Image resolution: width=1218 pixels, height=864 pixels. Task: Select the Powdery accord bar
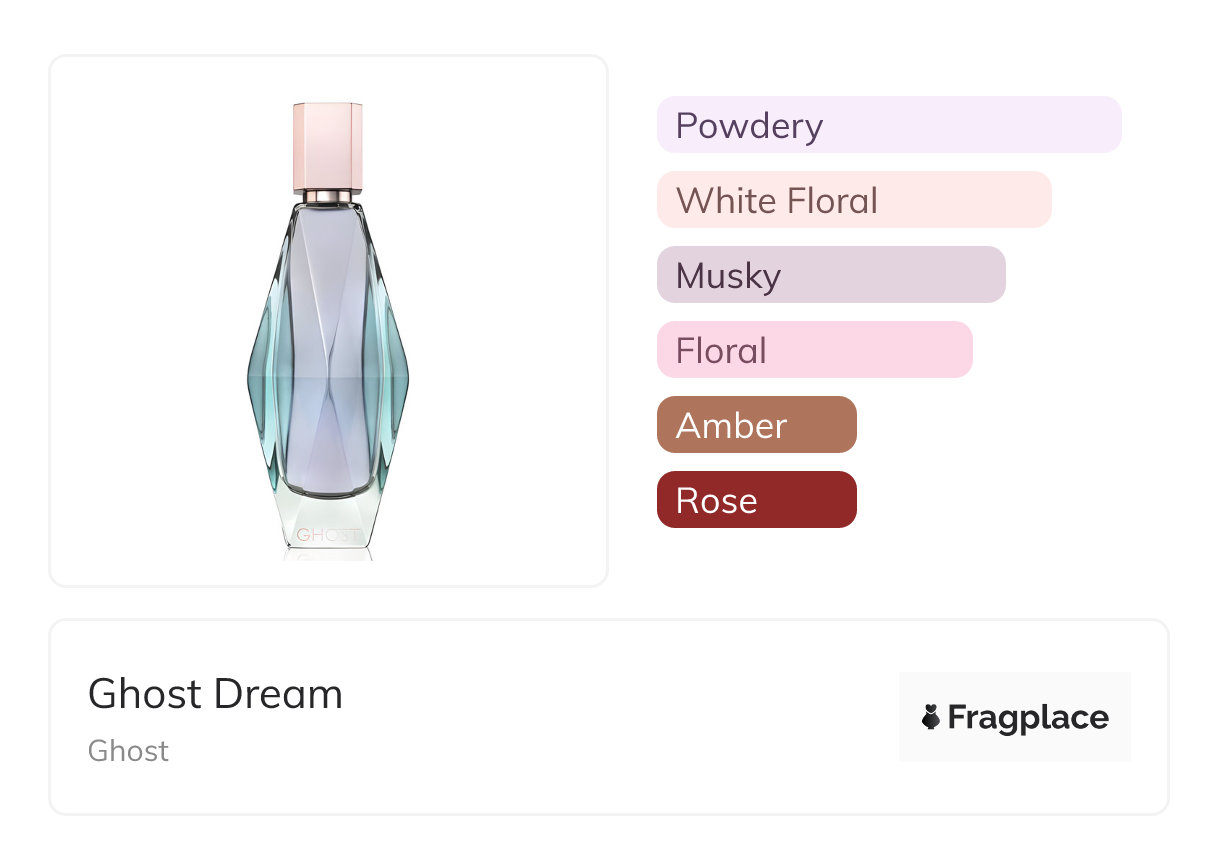tap(888, 125)
